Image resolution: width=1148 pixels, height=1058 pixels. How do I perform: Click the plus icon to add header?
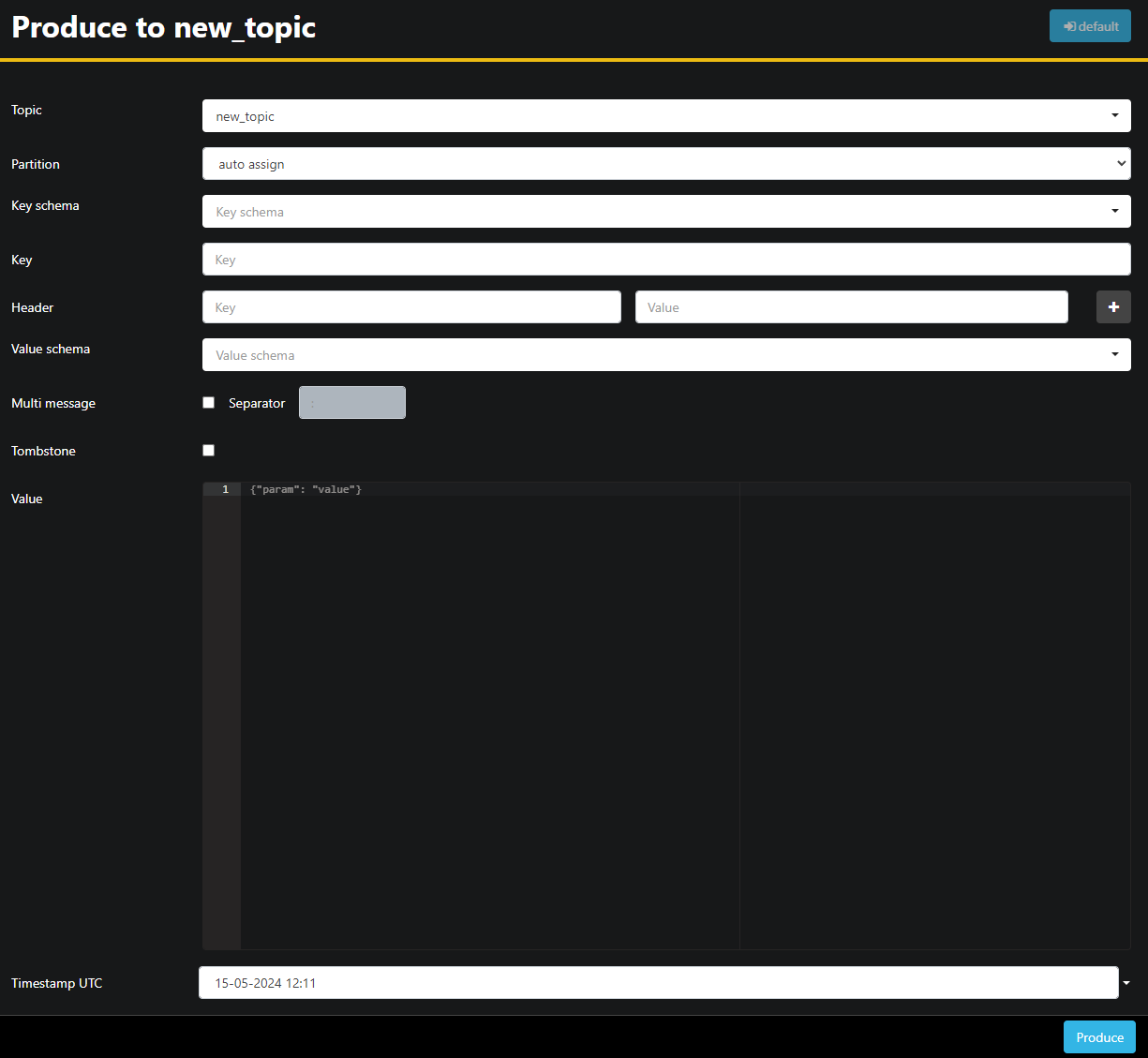pos(1113,307)
